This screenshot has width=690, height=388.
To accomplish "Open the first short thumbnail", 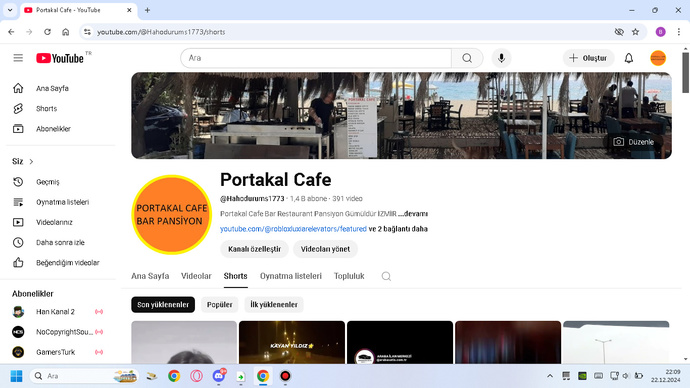I will (184, 342).
